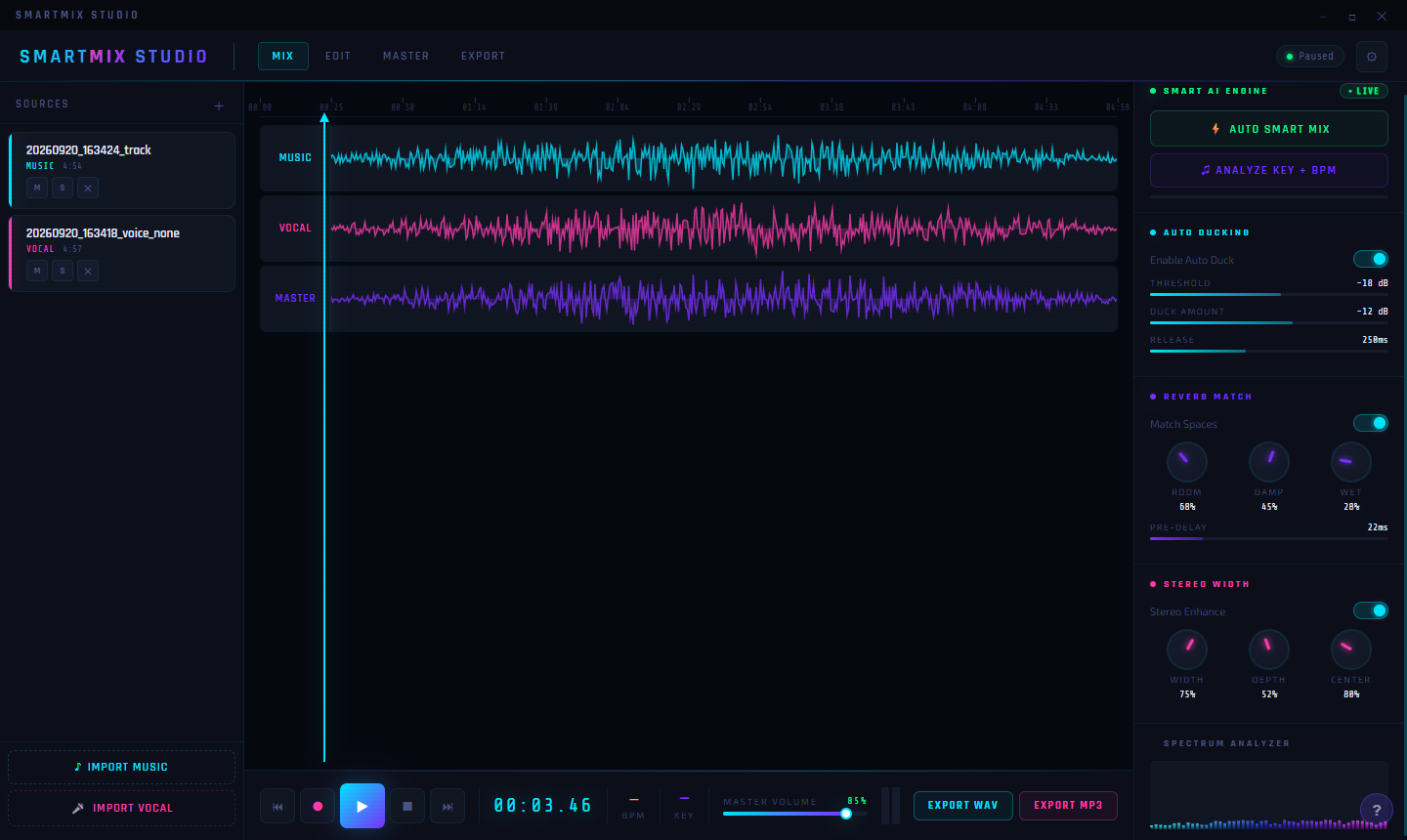Remove the 20260920_163424_track source
This screenshot has height=840, width=1407.
[88, 188]
